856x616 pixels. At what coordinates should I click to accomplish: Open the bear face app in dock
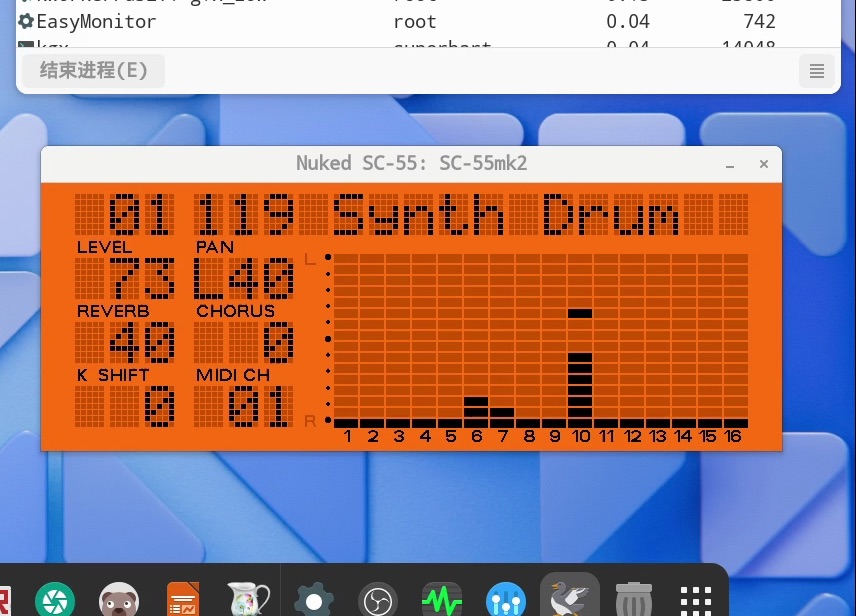(x=119, y=600)
